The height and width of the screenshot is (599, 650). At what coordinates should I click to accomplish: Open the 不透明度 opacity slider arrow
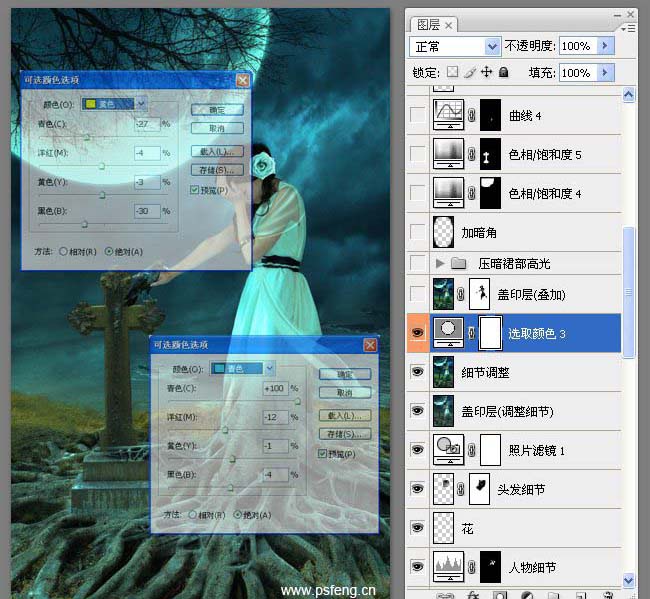[605, 45]
